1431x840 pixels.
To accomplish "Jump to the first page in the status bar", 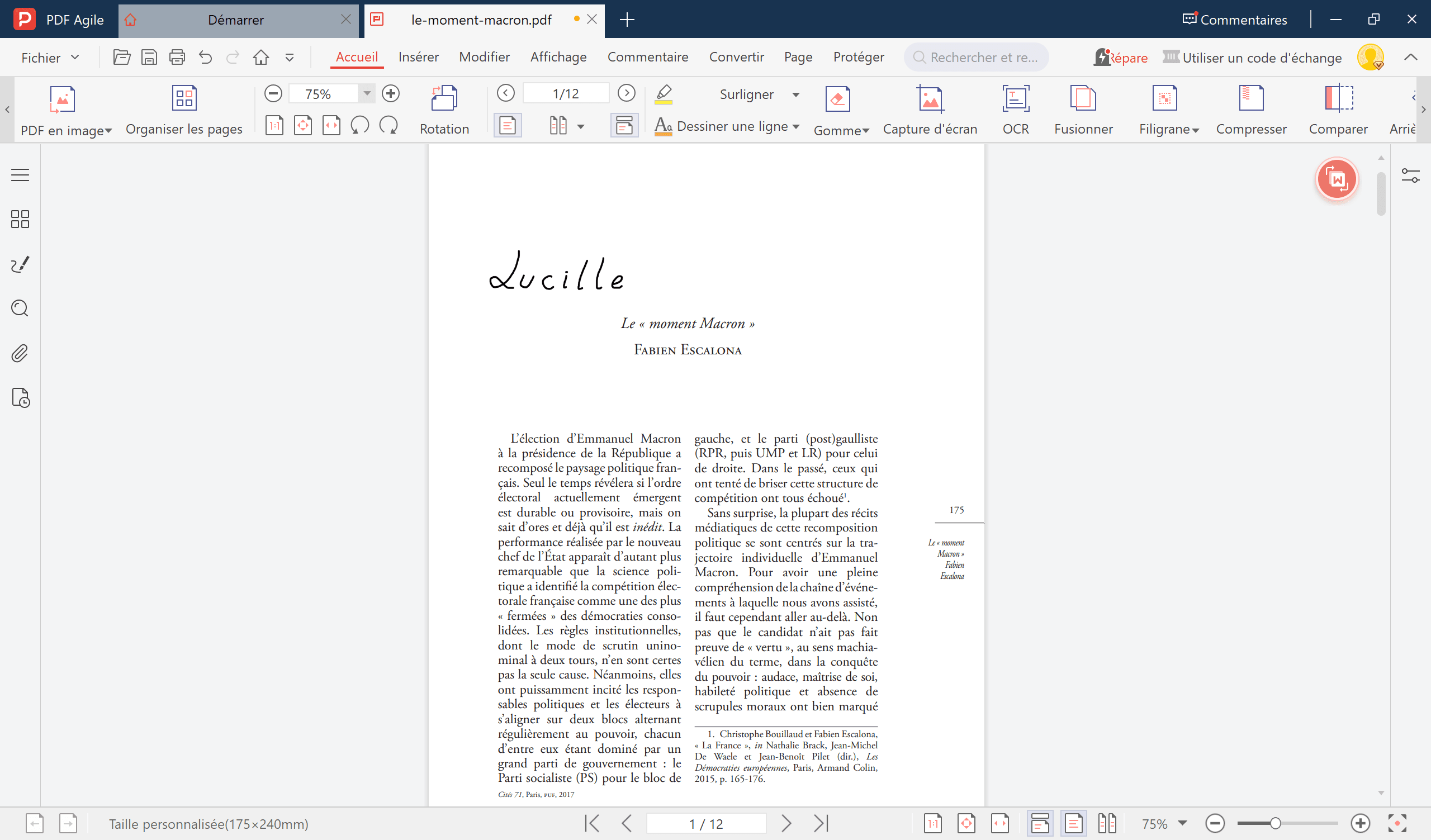I will coord(592,823).
